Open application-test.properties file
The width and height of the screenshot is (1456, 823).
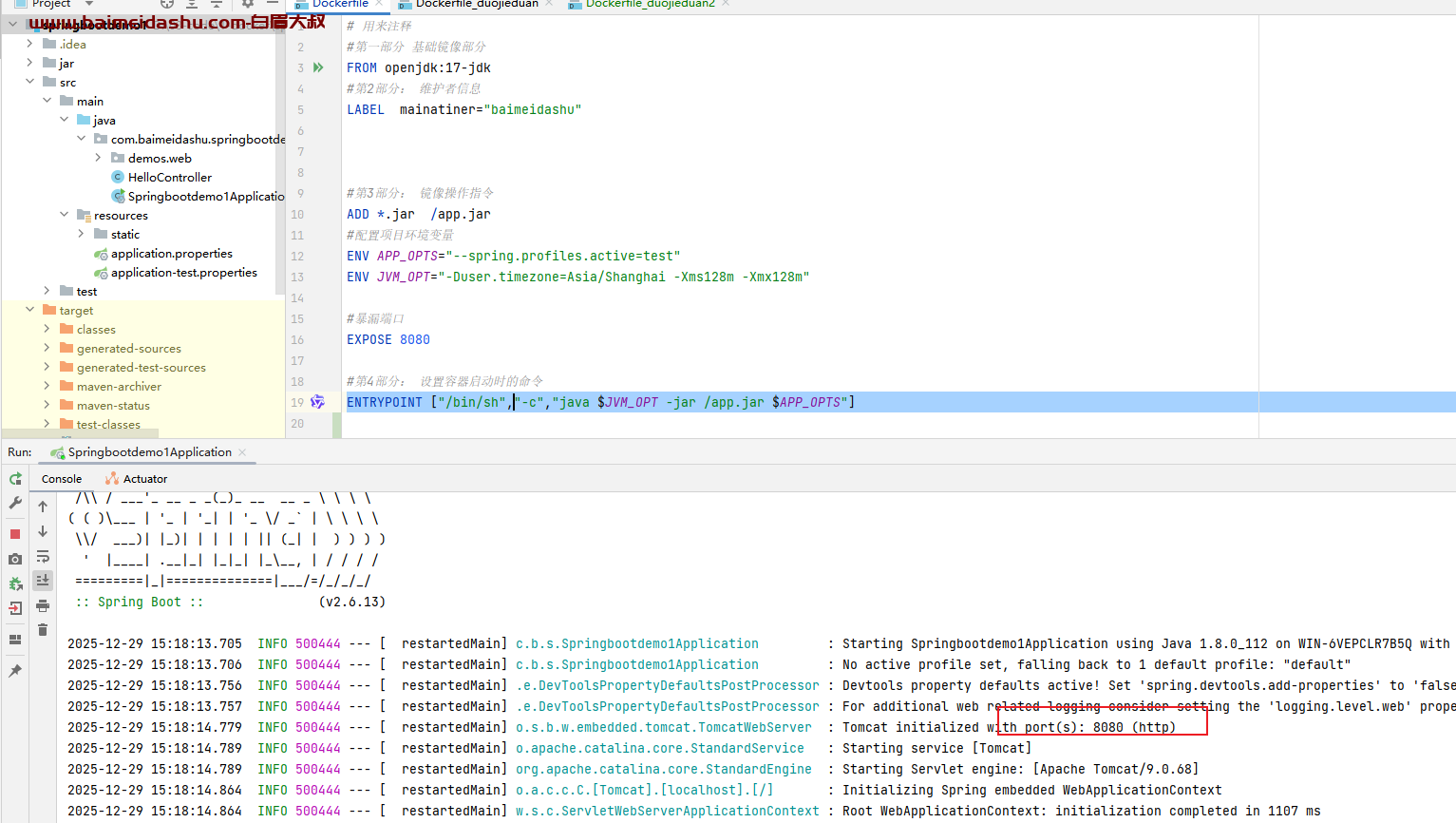click(x=183, y=272)
